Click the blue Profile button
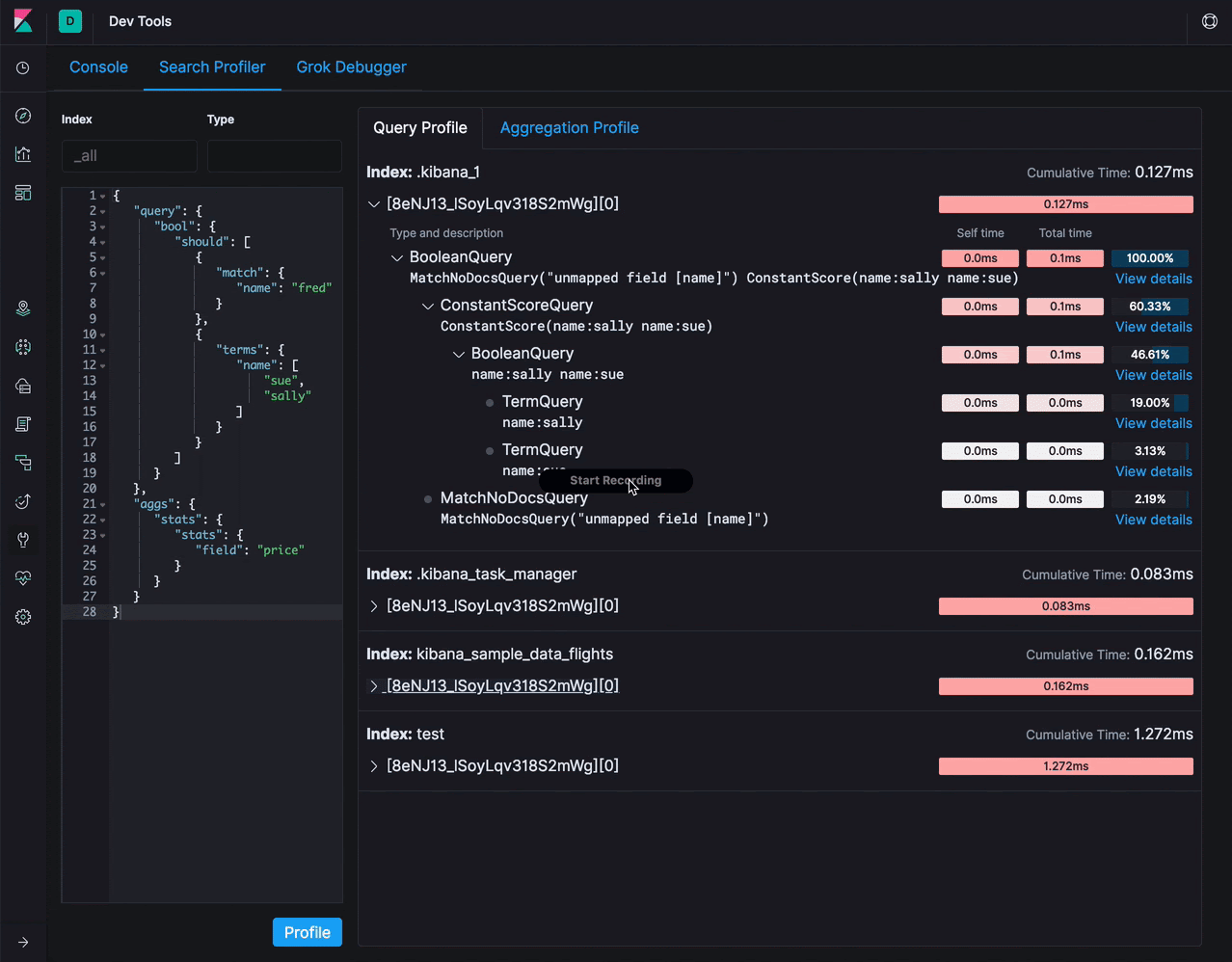 click(x=307, y=932)
